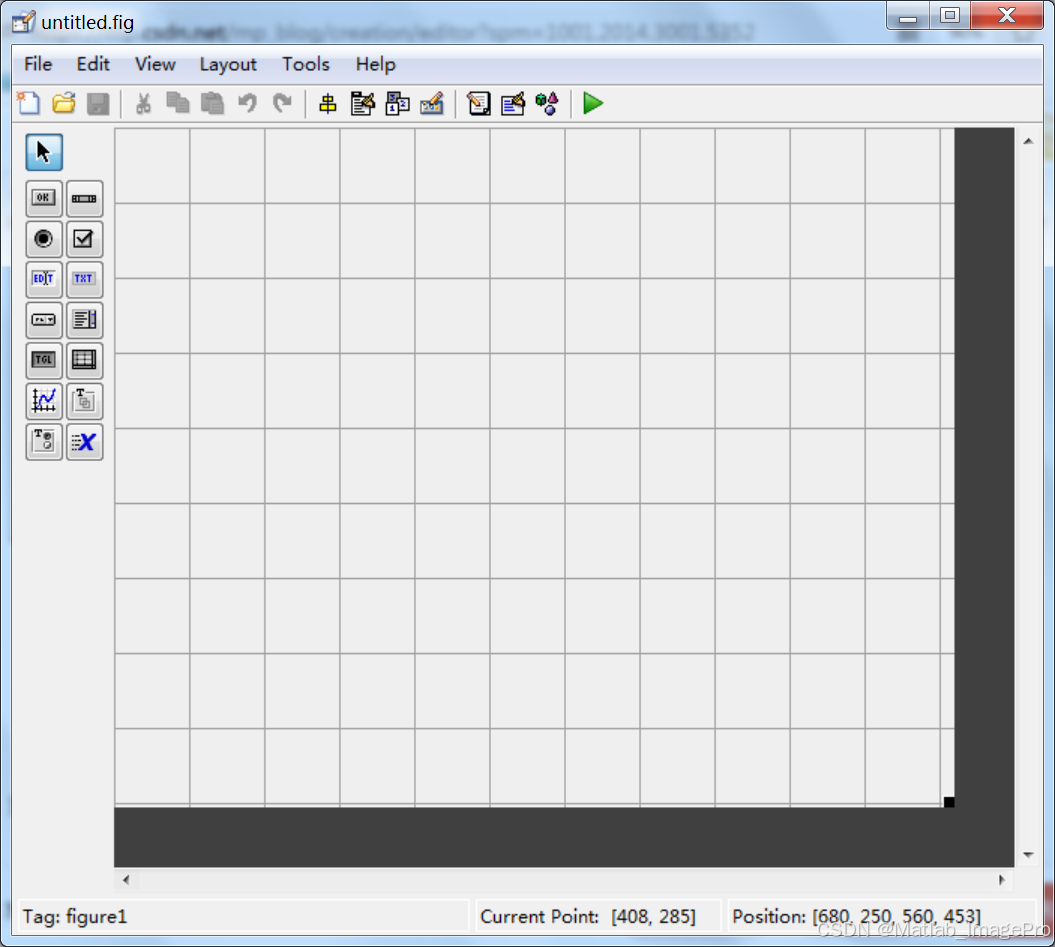
Task: Open the Menu Editor
Action: (363, 104)
